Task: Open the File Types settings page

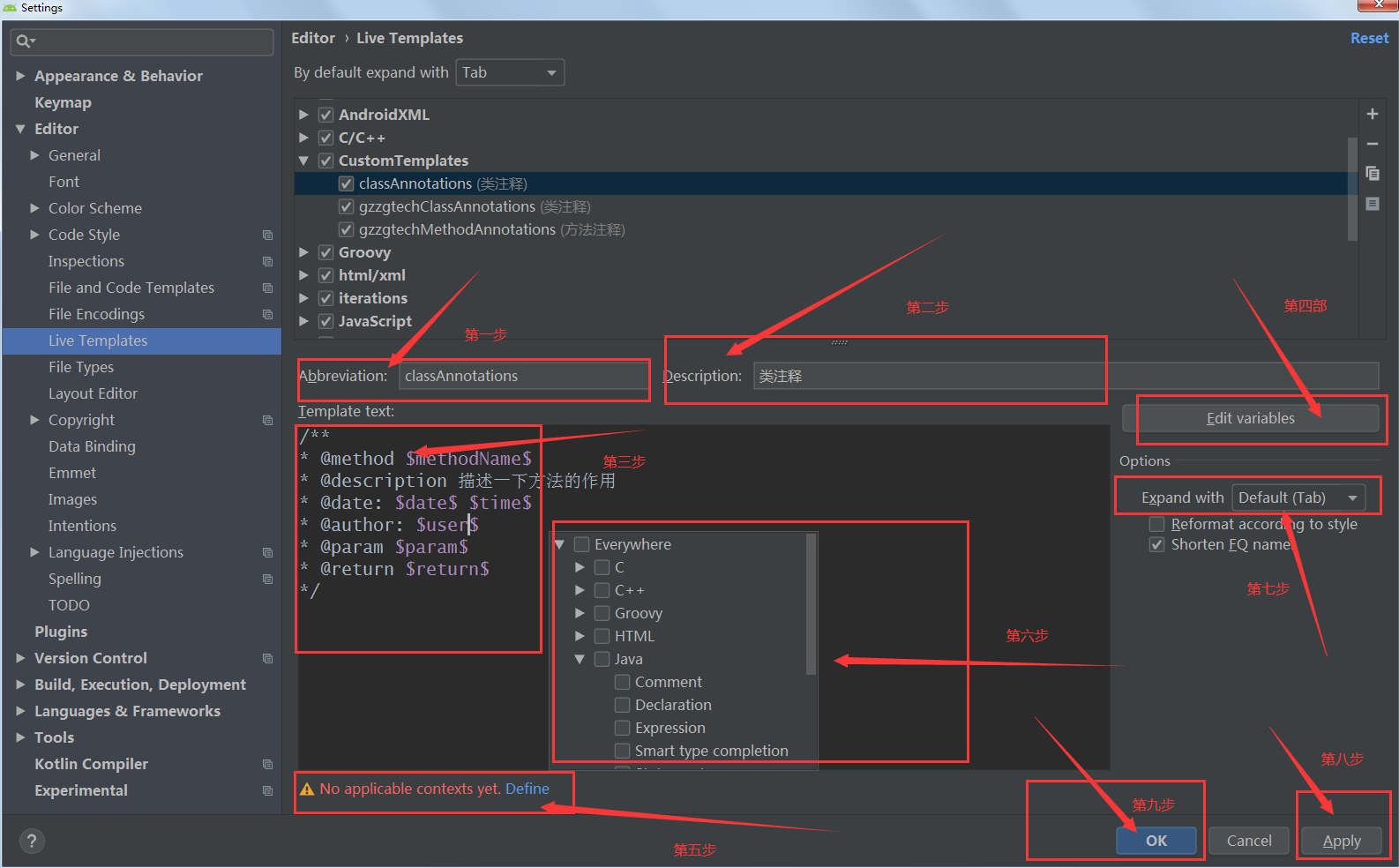Action: click(x=81, y=367)
